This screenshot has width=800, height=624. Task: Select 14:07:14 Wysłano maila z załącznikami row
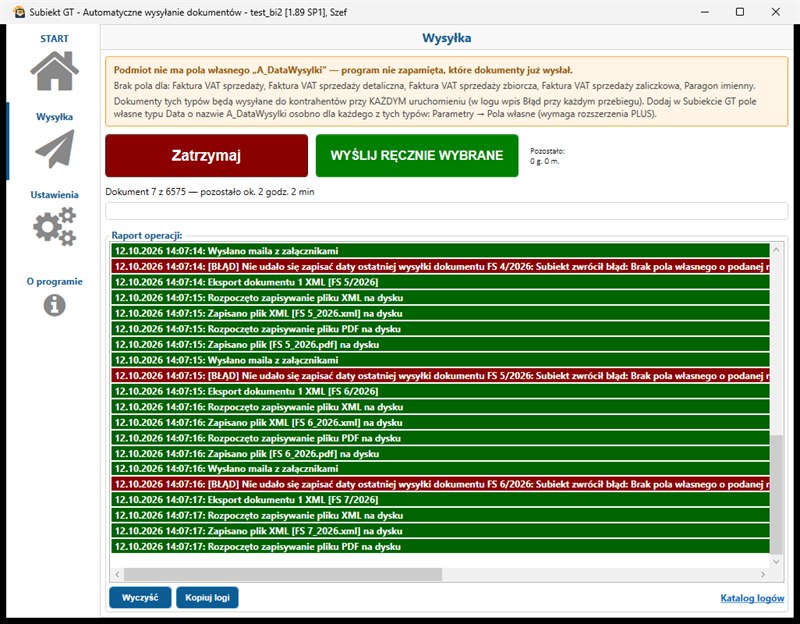(440, 251)
